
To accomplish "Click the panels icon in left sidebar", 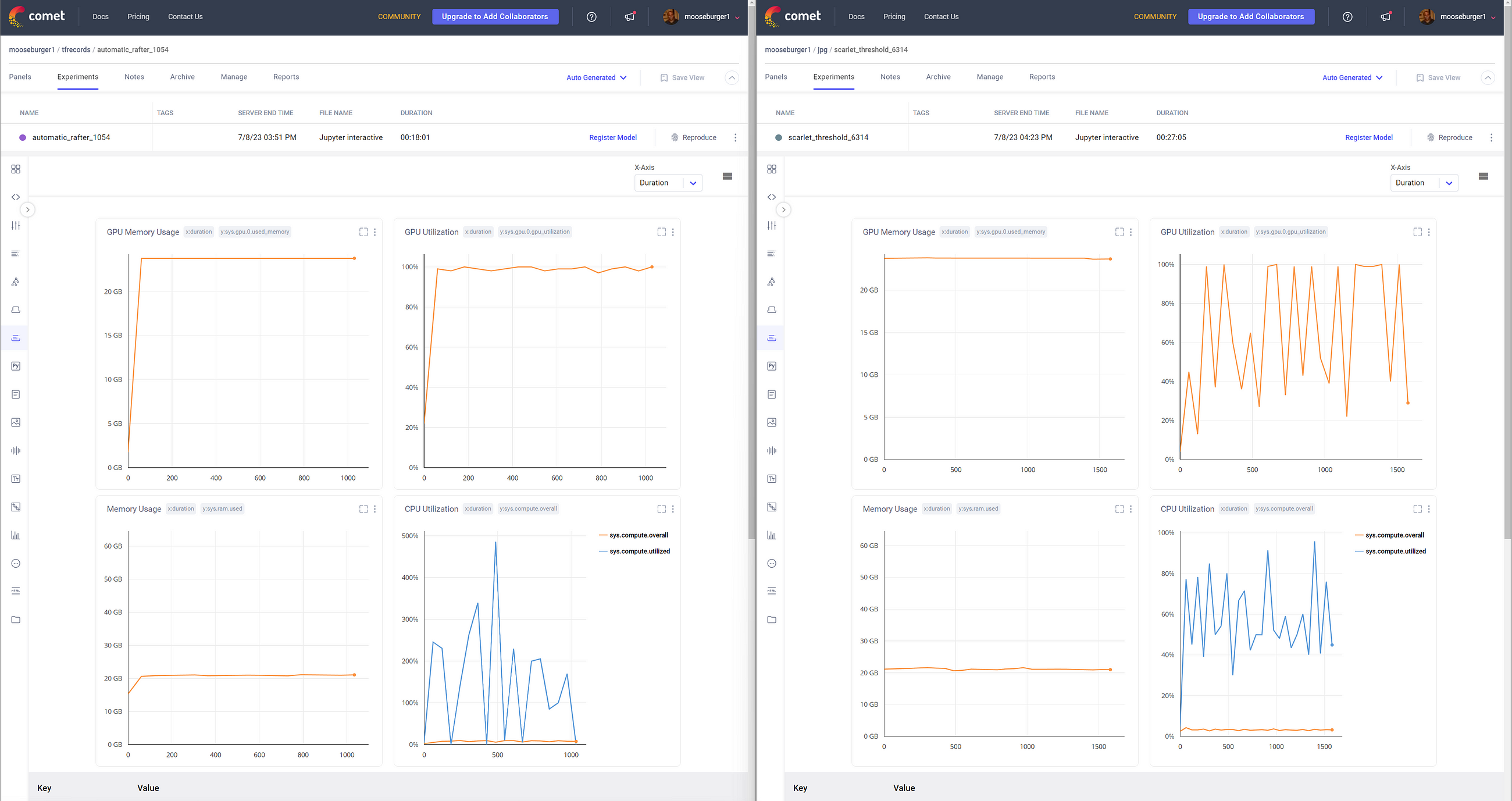I will pyautogui.click(x=16, y=169).
